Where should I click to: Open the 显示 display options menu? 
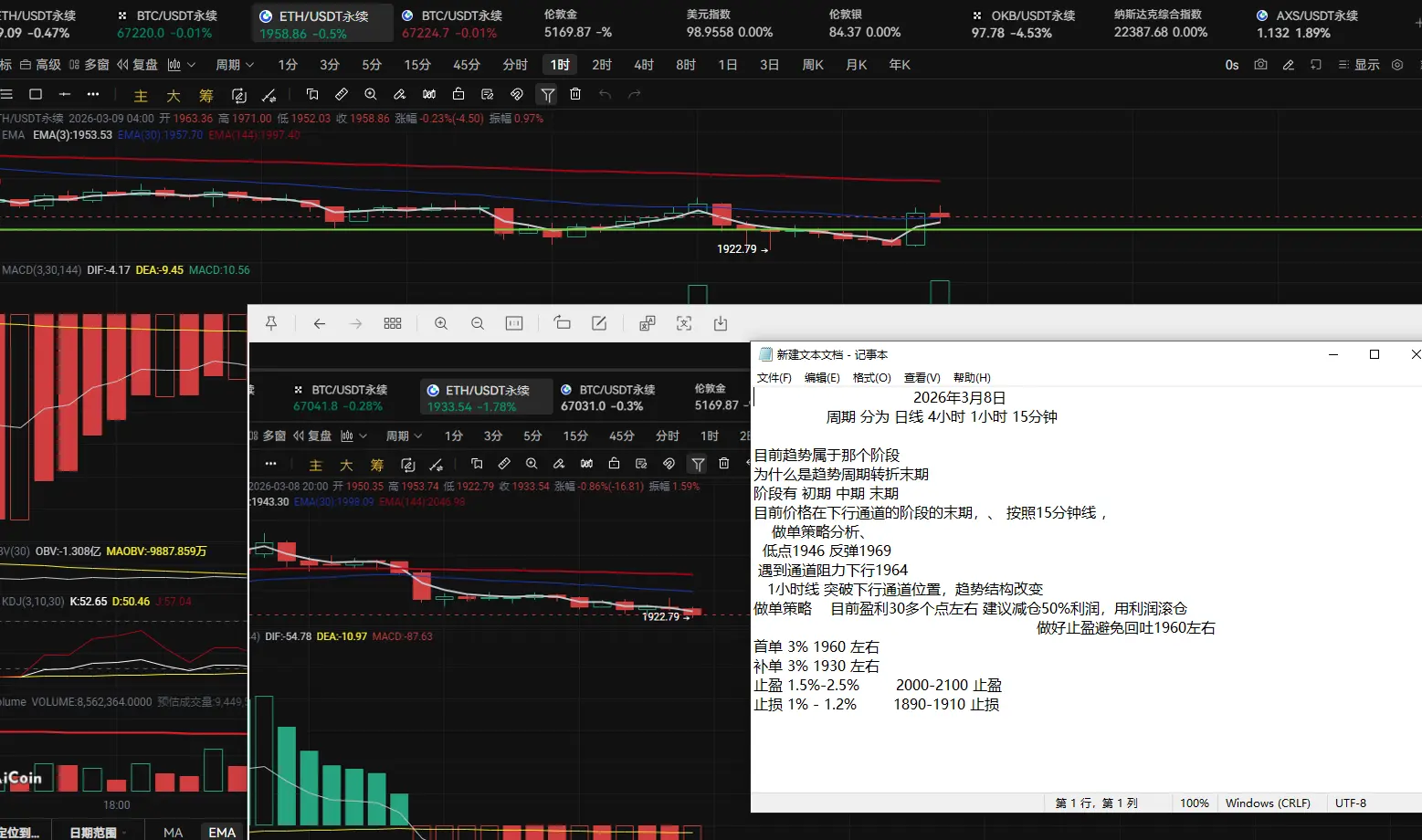pyautogui.click(x=1358, y=65)
